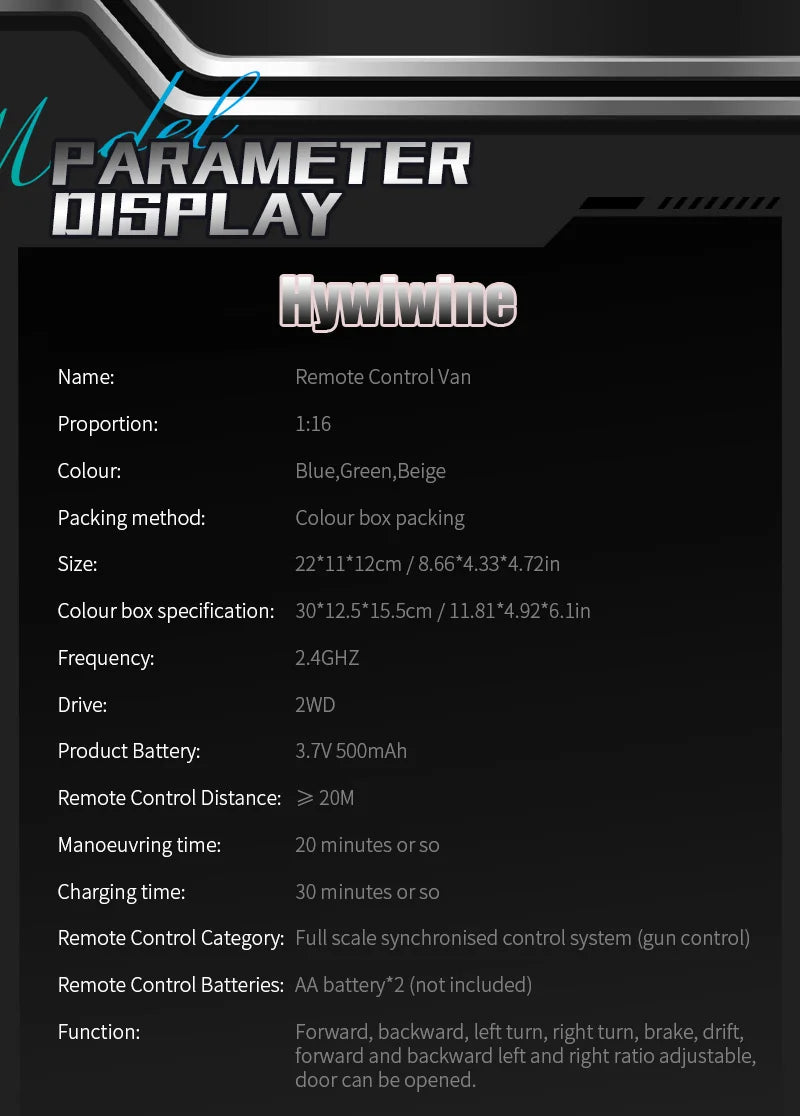Click the Colour box packing text
The image size is (800, 1116).
(380, 518)
